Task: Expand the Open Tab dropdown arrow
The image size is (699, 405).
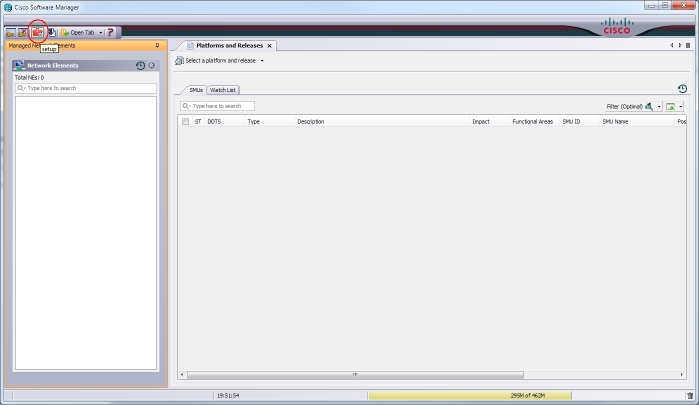Action: click(101, 33)
